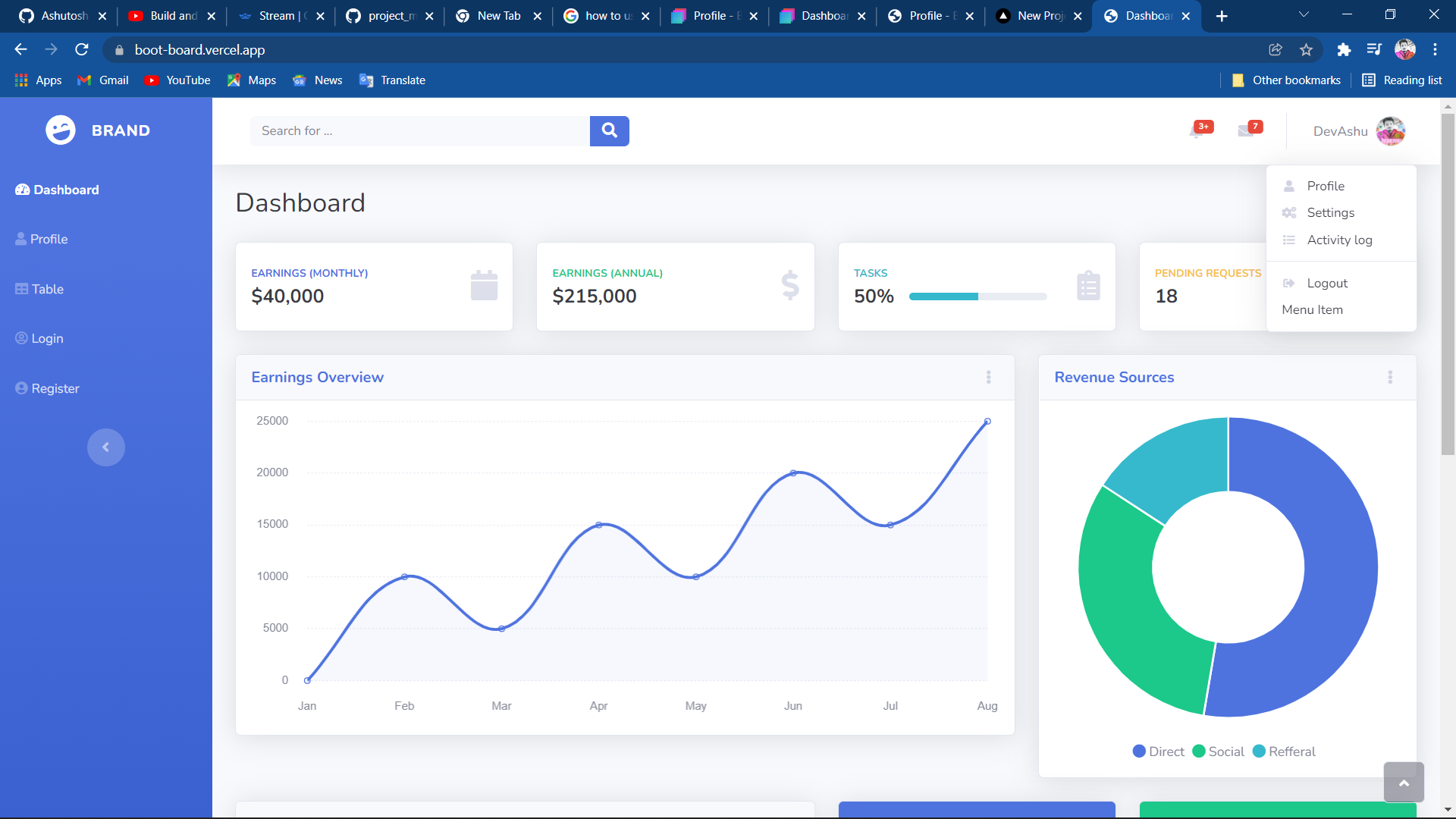
Task: Open the Reading list panel
Action: (1401, 80)
